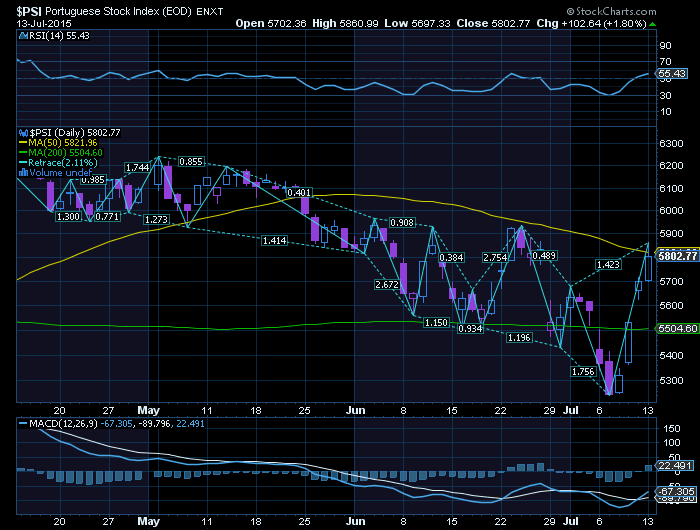Click the 0.489 retracement label

click(544, 255)
